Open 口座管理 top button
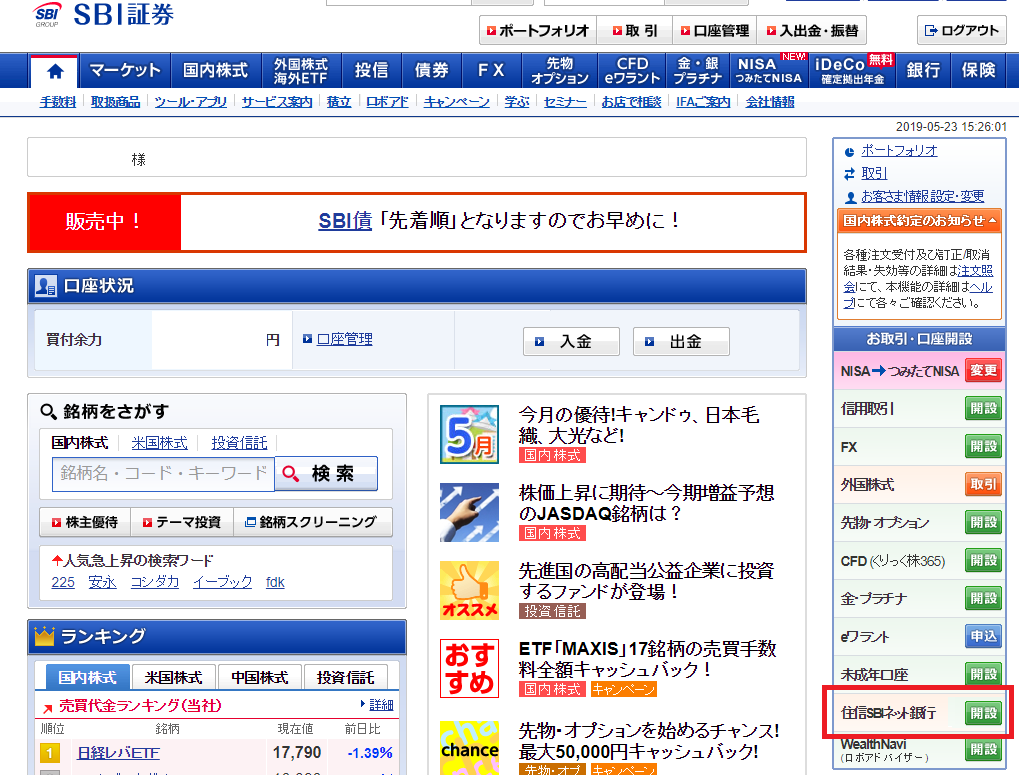The height and width of the screenshot is (775, 1019). [x=715, y=31]
